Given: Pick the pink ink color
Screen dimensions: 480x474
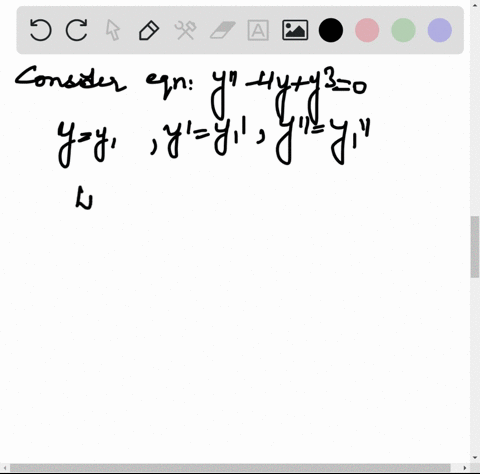Looking at the screenshot, I should pyautogui.click(x=367, y=30).
